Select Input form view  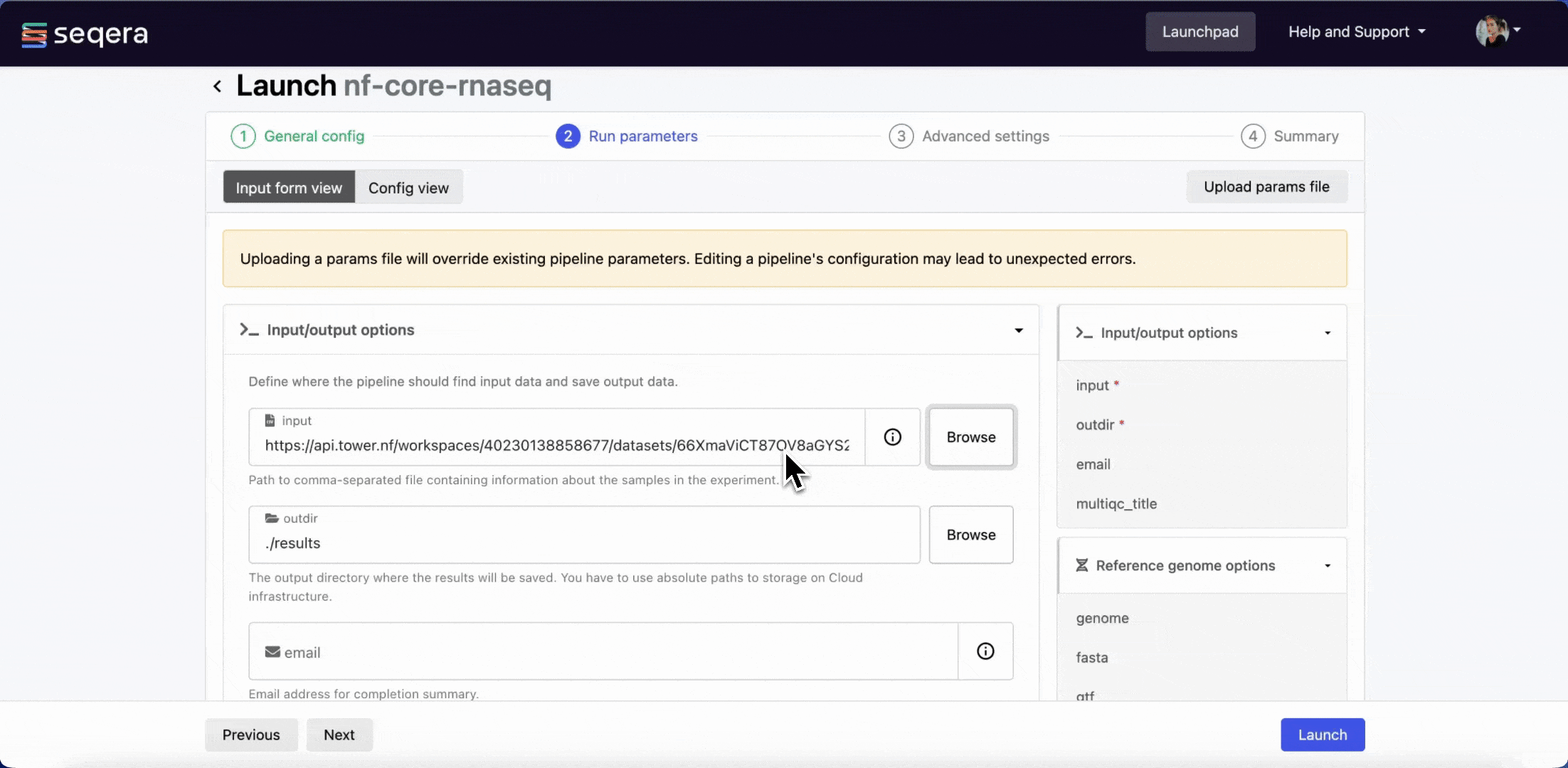(288, 187)
